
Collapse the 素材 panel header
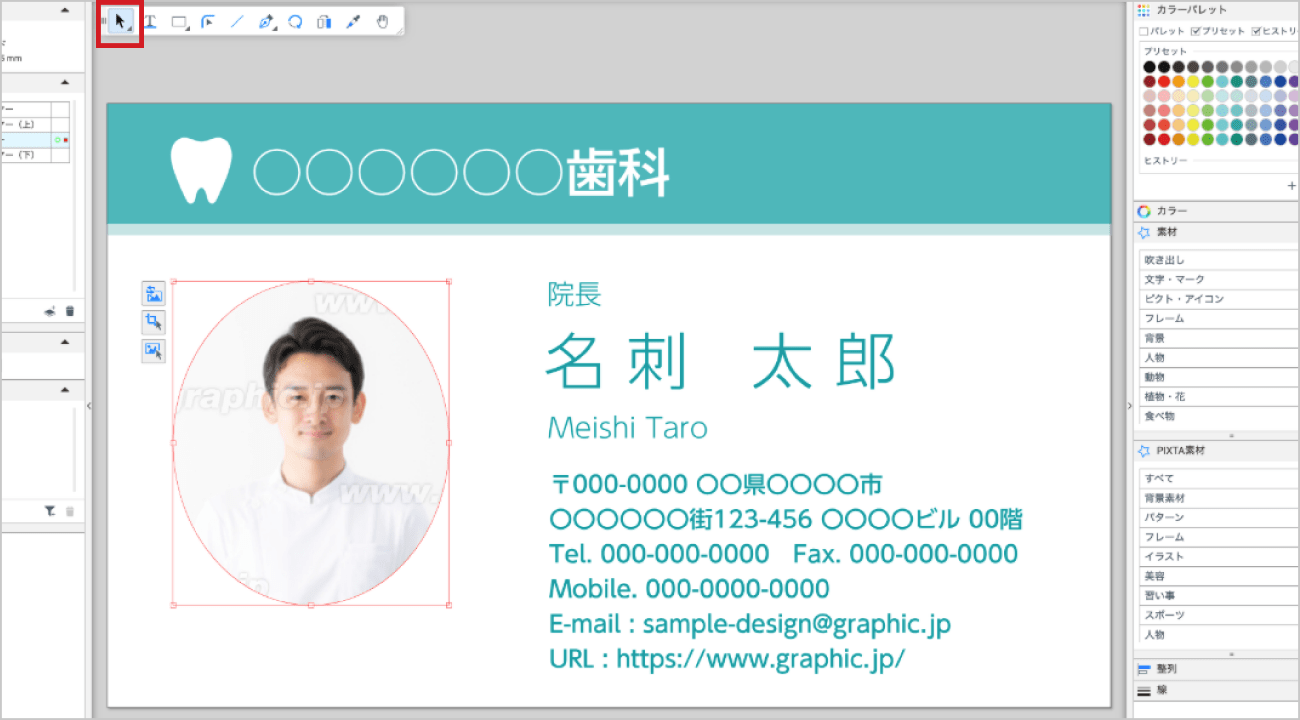(x=1217, y=232)
